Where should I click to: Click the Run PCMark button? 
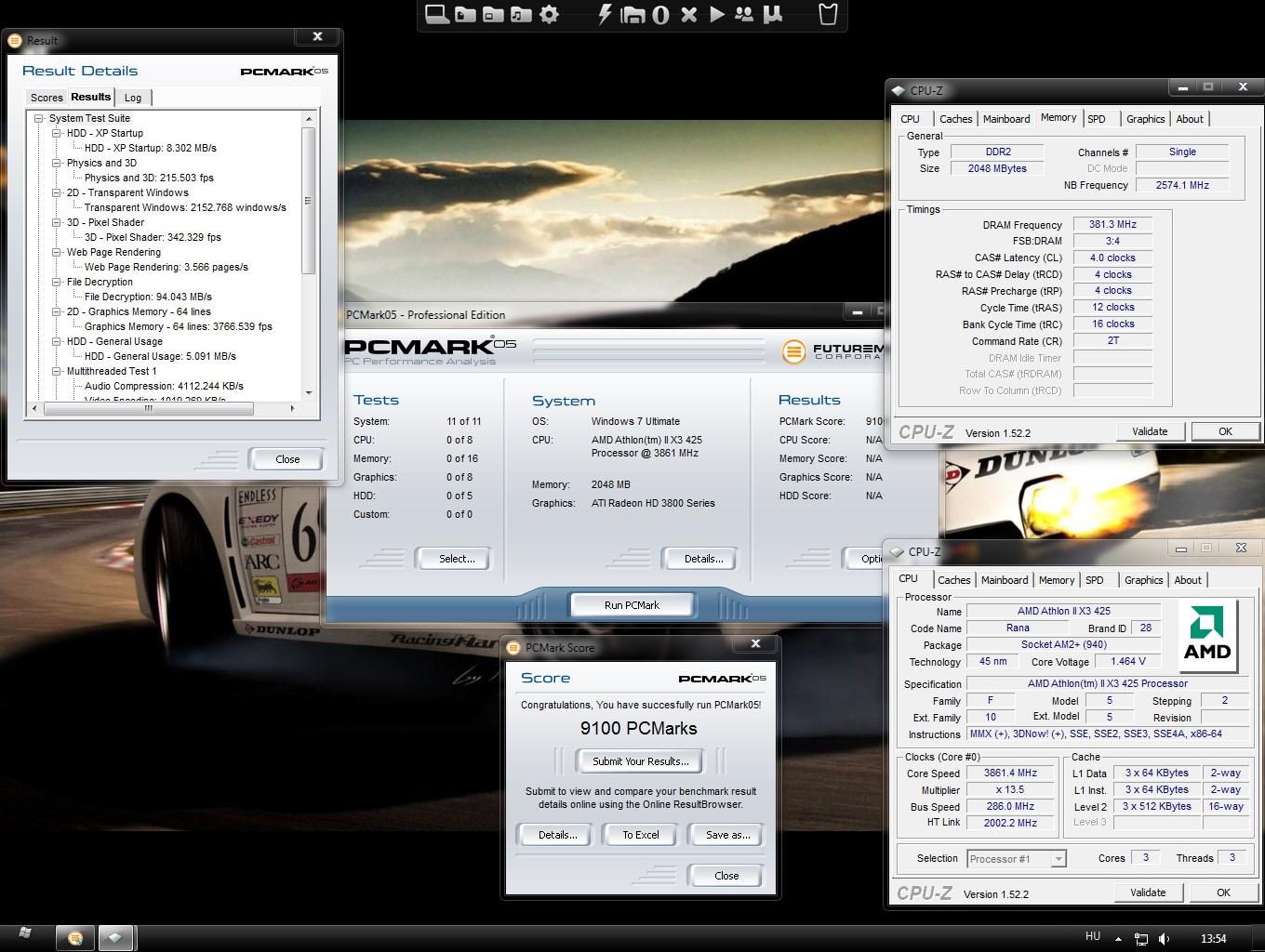point(632,605)
